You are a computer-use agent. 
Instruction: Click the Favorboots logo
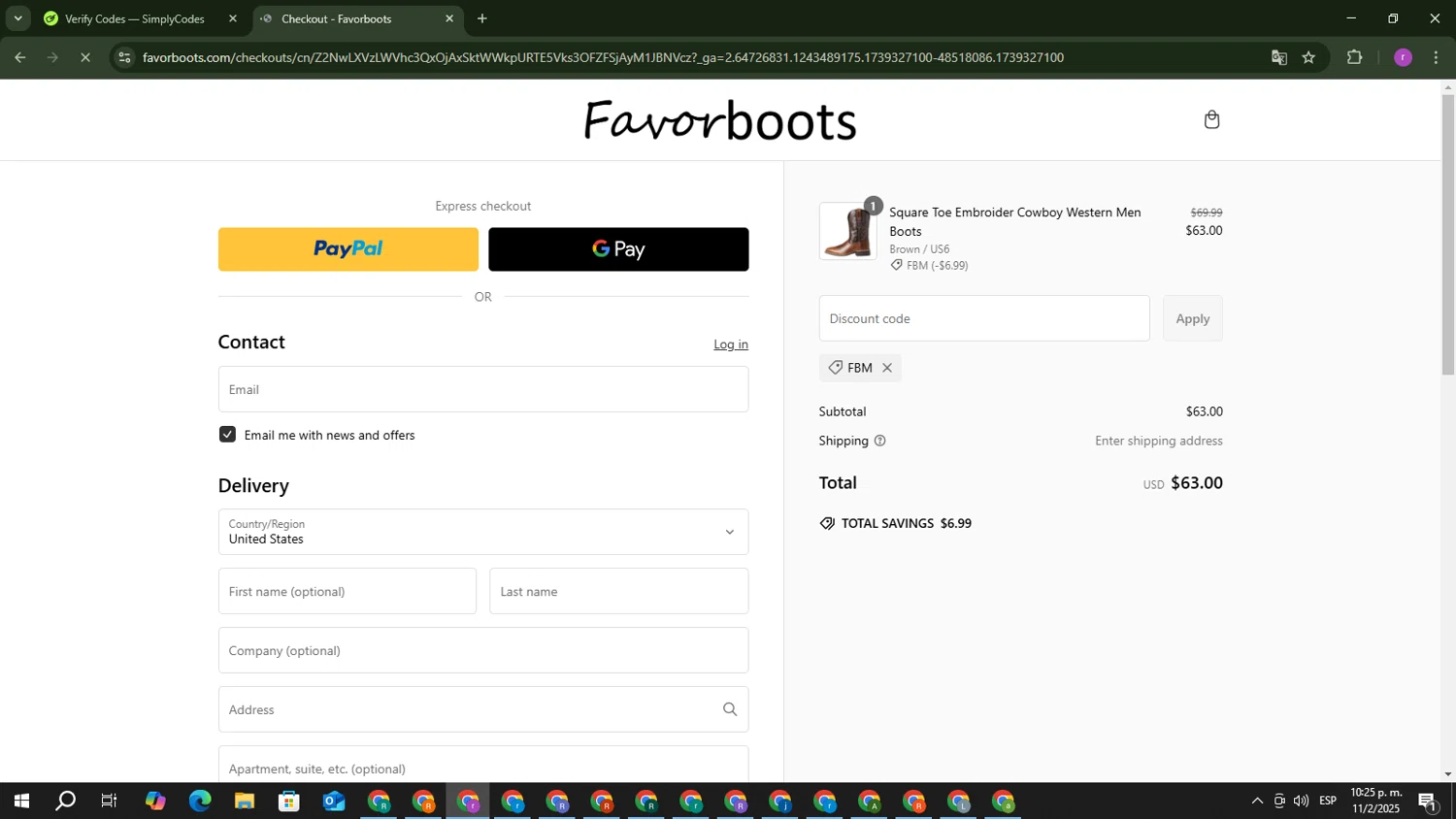(719, 120)
